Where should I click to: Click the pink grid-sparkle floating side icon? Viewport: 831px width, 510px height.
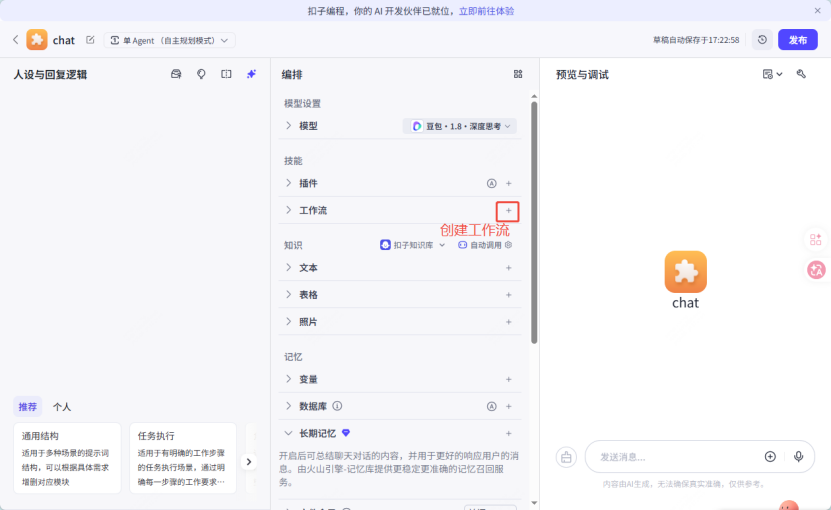[x=816, y=239]
